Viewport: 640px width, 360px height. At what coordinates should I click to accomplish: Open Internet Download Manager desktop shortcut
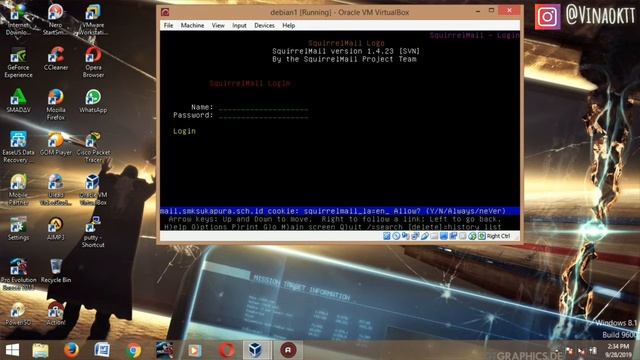(x=18, y=18)
